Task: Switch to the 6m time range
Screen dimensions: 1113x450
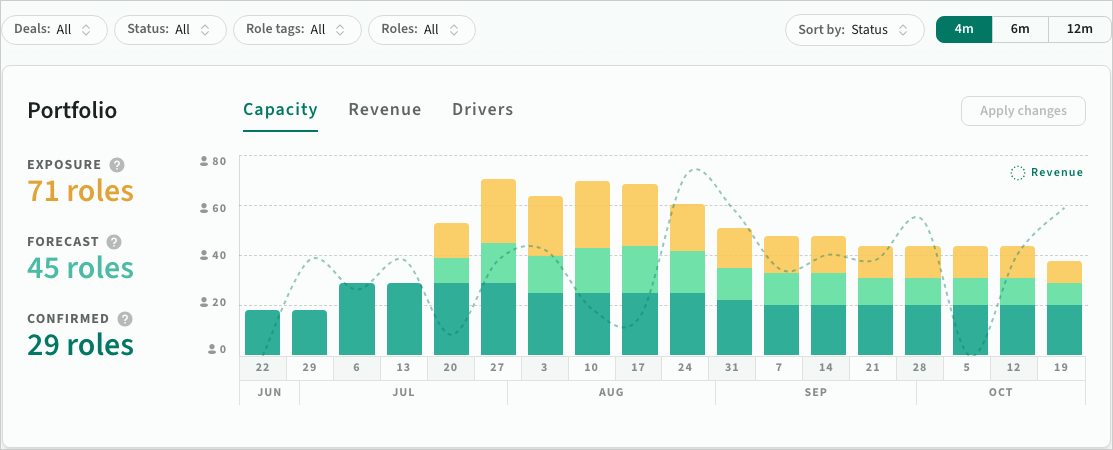Action: tap(1020, 29)
